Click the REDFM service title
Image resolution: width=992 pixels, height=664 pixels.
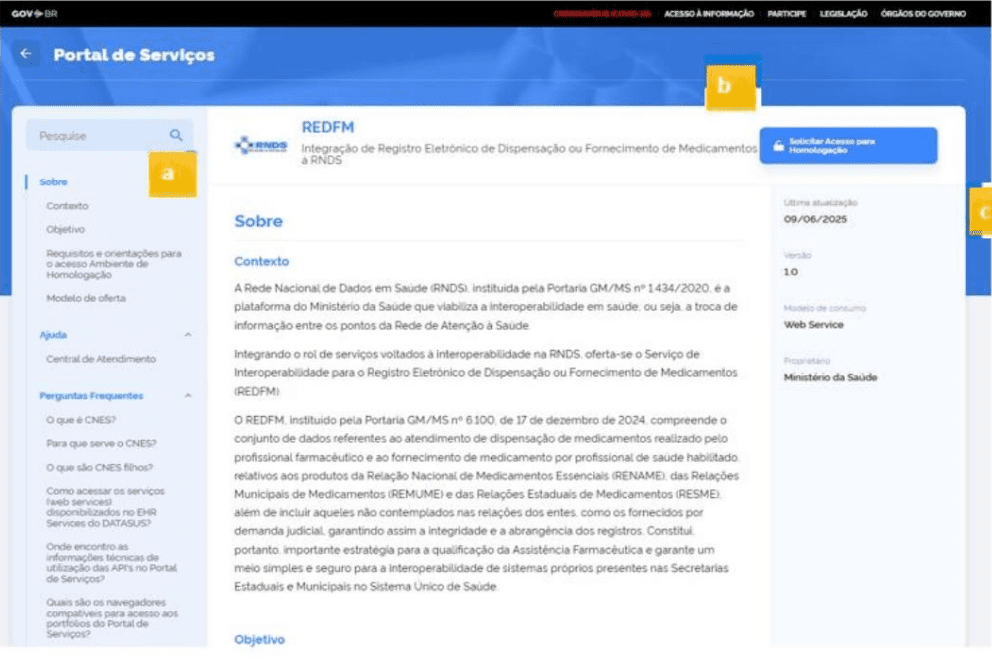[328, 127]
